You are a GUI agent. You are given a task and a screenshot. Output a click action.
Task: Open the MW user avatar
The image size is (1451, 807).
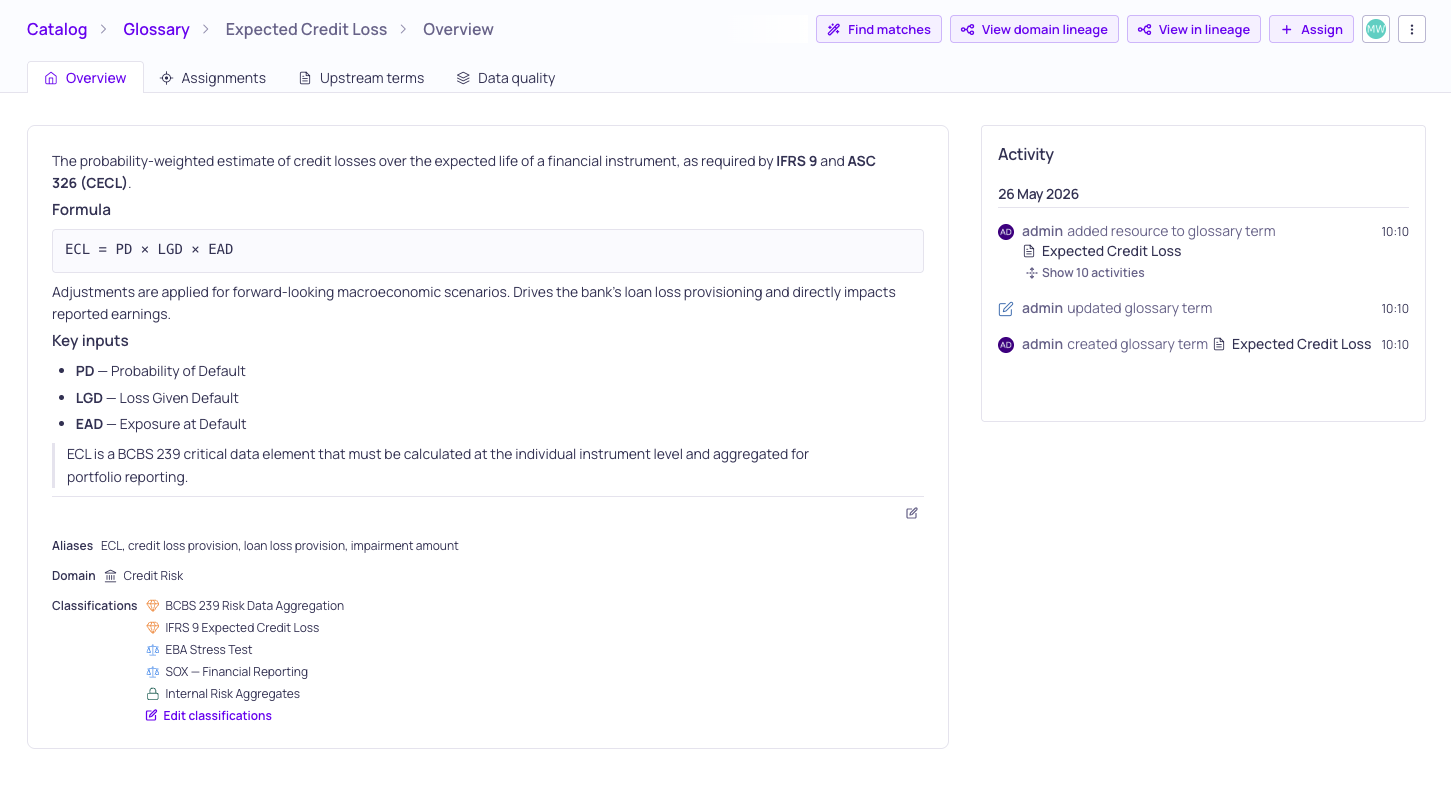[1376, 30]
